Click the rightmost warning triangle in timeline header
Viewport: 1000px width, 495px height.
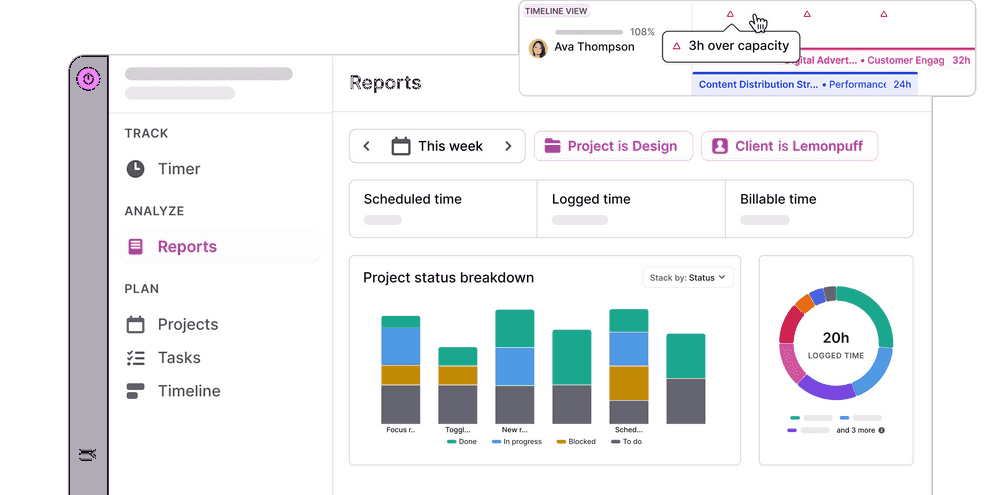(883, 13)
